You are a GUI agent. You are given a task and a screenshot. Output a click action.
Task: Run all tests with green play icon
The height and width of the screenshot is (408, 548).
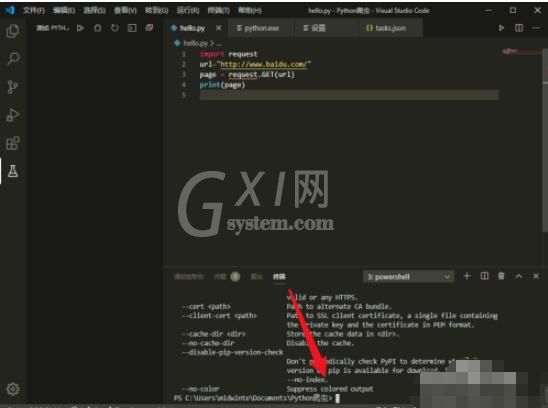pyautogui.click(x=80, y=28)
